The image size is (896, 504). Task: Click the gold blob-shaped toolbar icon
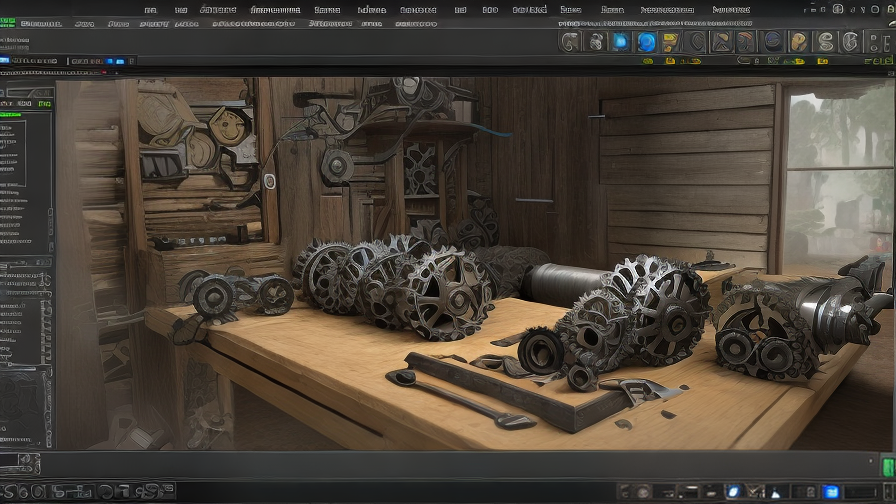coord(798,42)
